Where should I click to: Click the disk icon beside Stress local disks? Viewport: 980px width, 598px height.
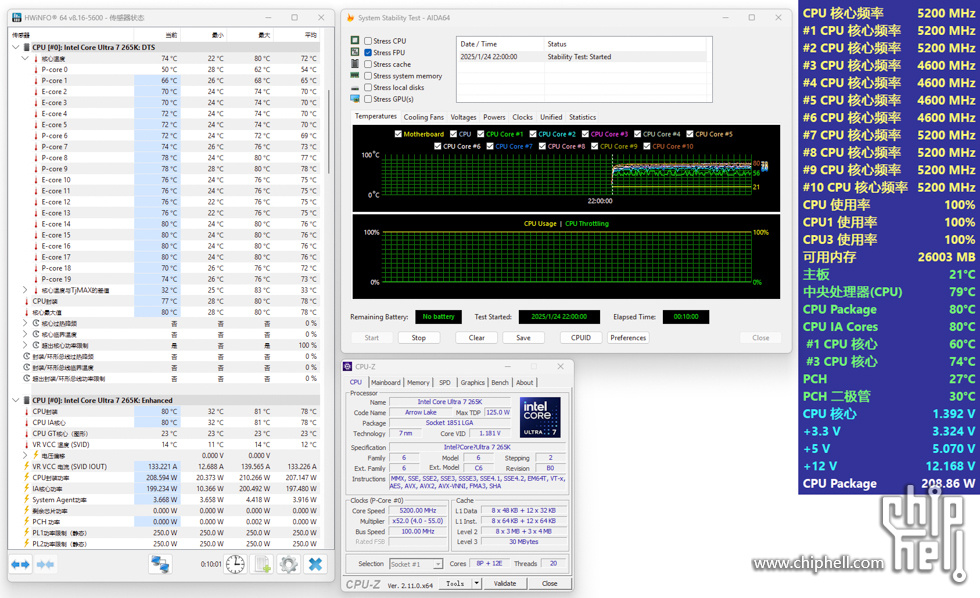355,87
